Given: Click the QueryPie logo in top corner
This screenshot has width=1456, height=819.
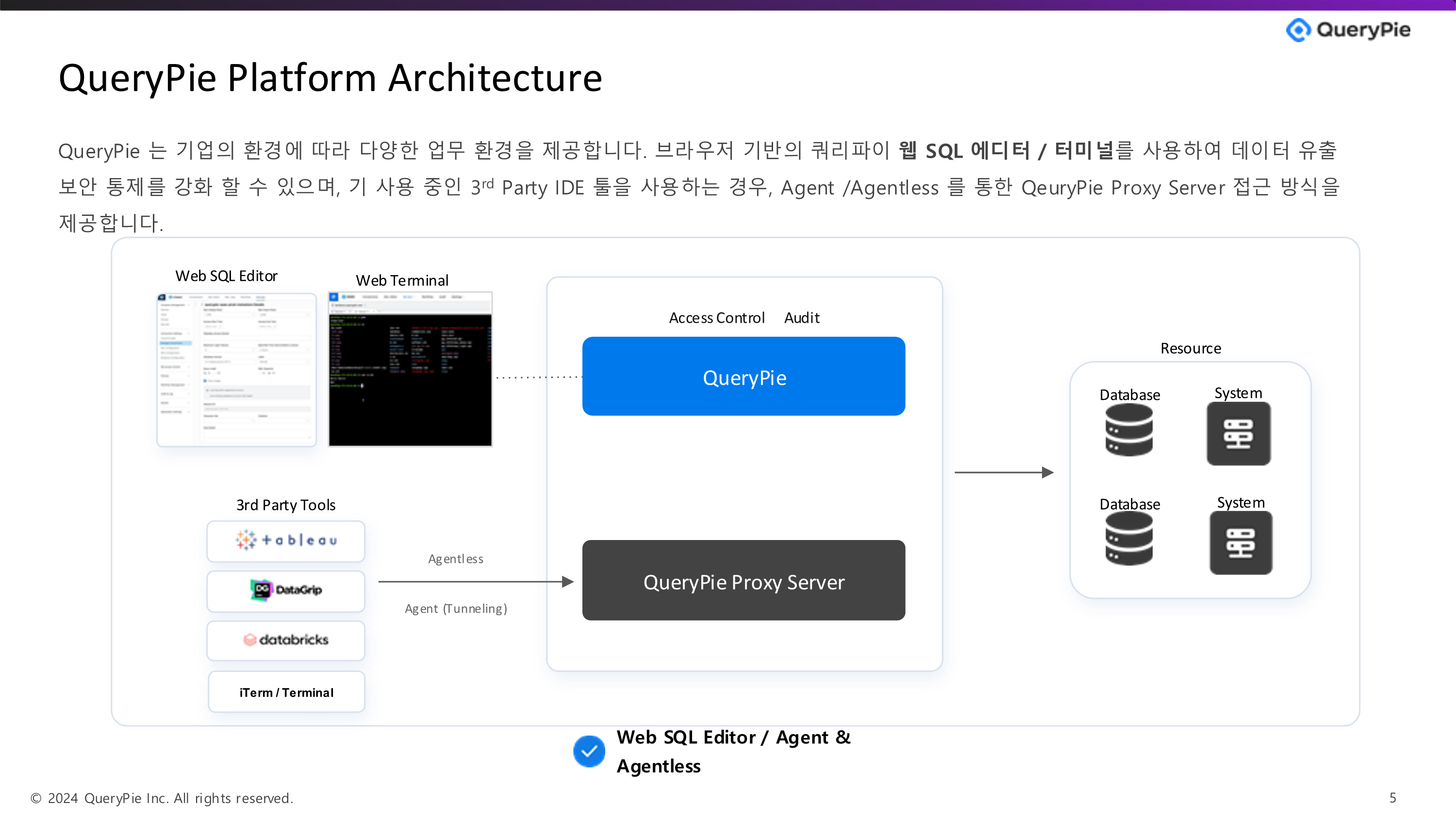Looking at the screenshot, I should click(x=1347, y=30).
